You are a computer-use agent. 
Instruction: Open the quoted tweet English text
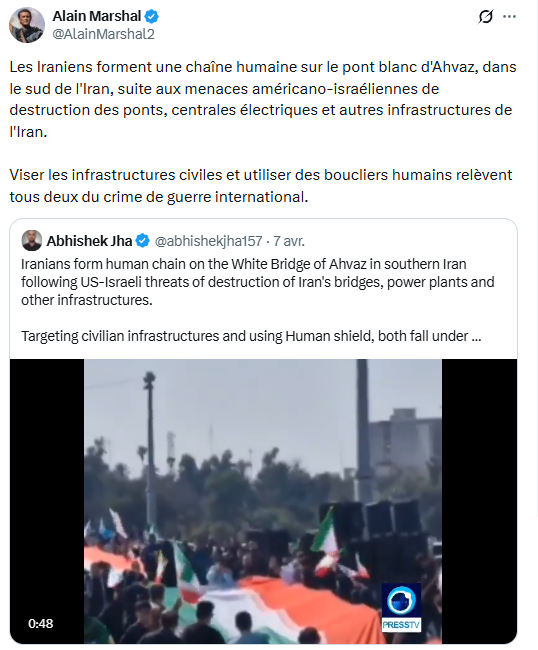(257, 300)
